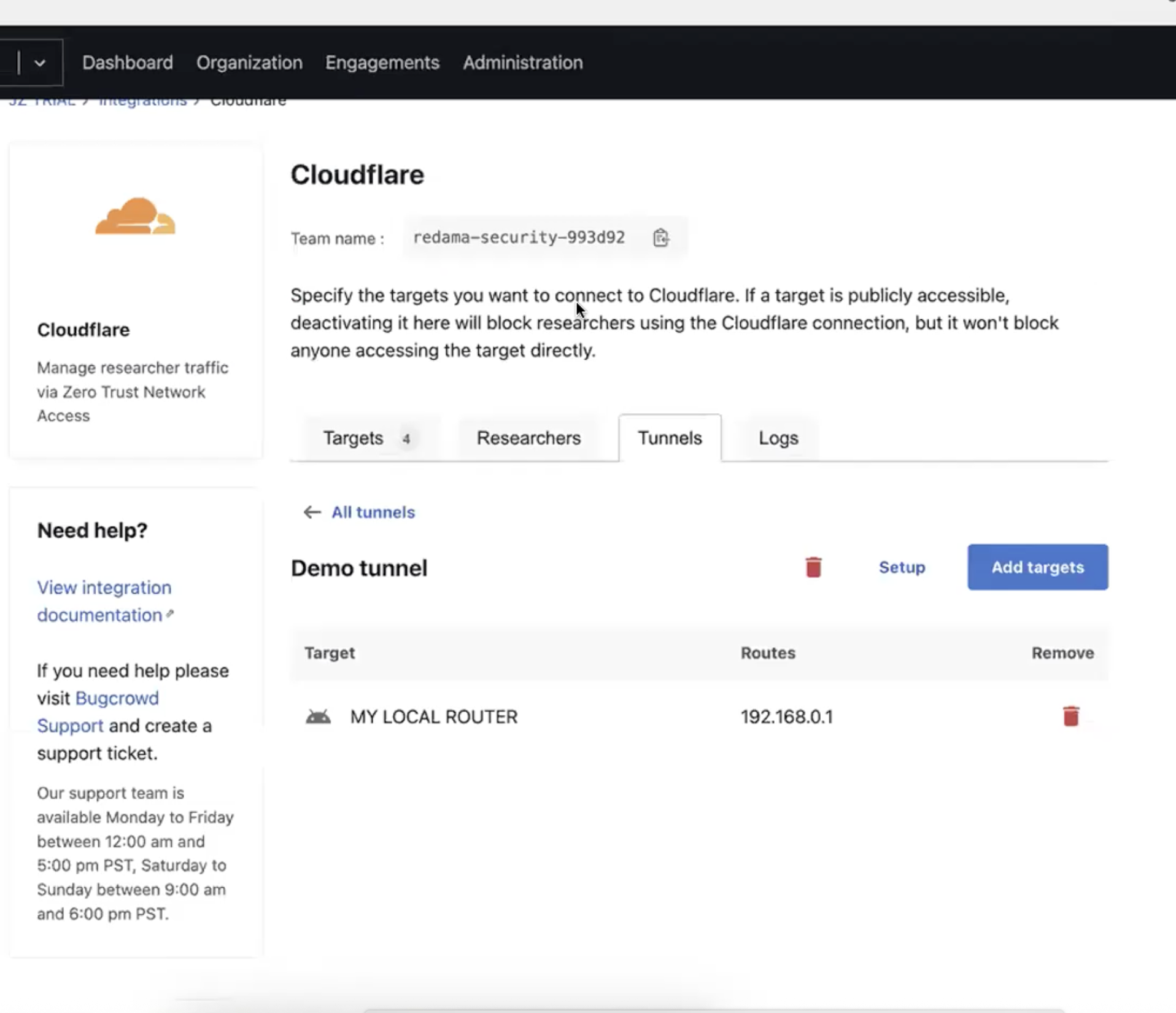This screenshot has height=1013, width=1176.
Task: Remove MY LOCAL ROUTER target trash icon
Action: tap(1070, 716)
